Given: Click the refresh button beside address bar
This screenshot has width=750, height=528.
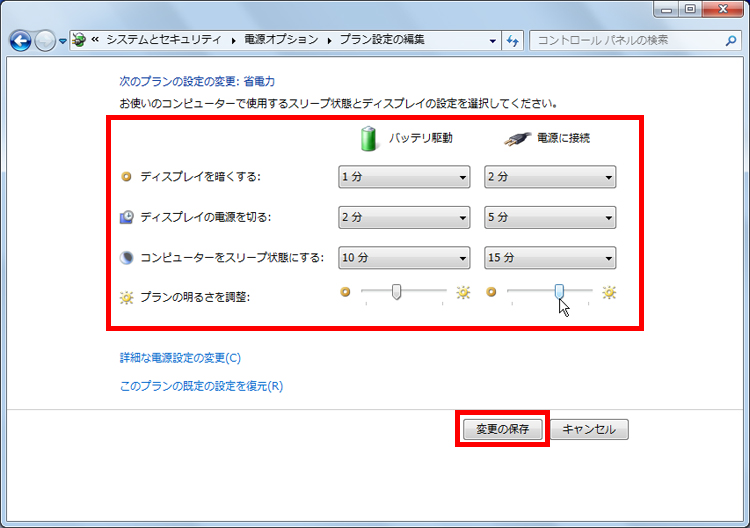Looking at the screenshot, I should point(513,41).
